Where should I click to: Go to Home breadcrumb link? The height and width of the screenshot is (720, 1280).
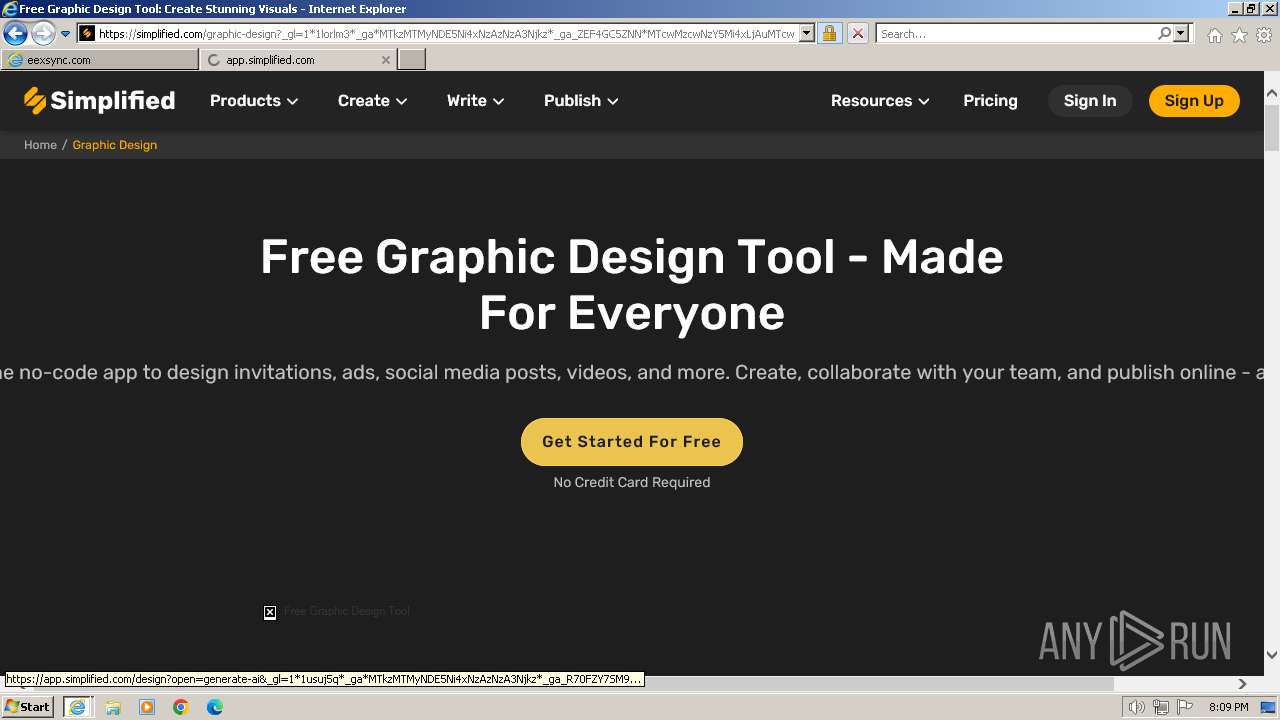pyautogui.click(x=40, y=145)
